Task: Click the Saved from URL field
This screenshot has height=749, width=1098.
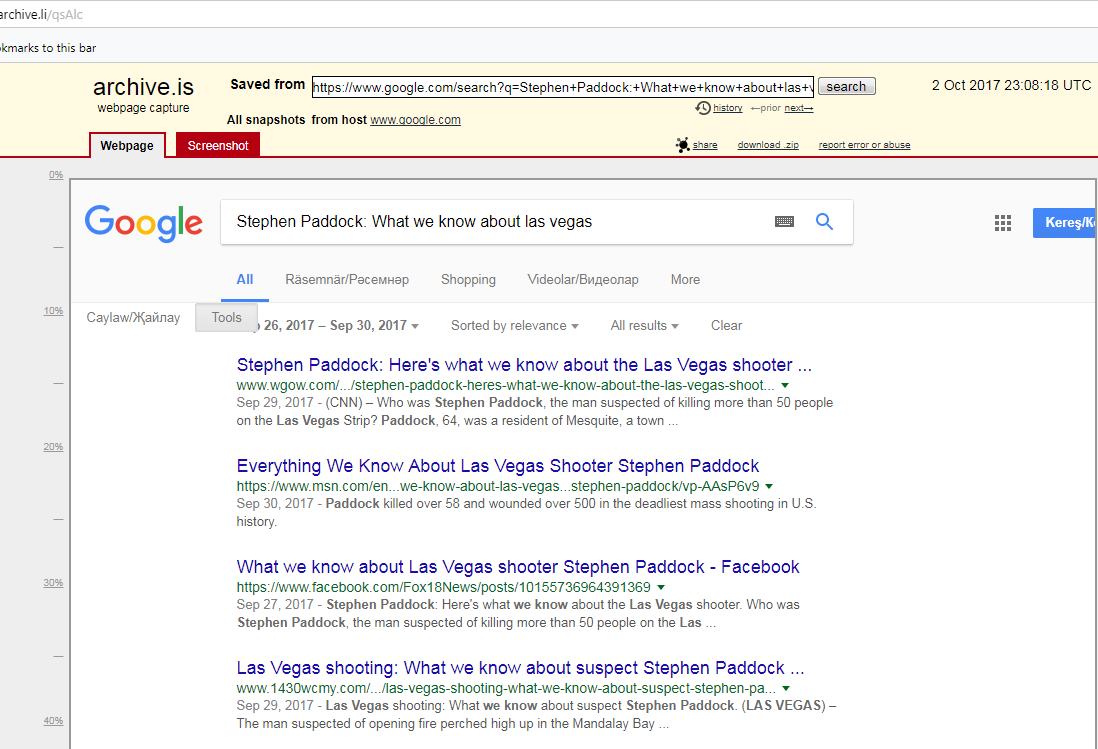Action: pos(563,87)
